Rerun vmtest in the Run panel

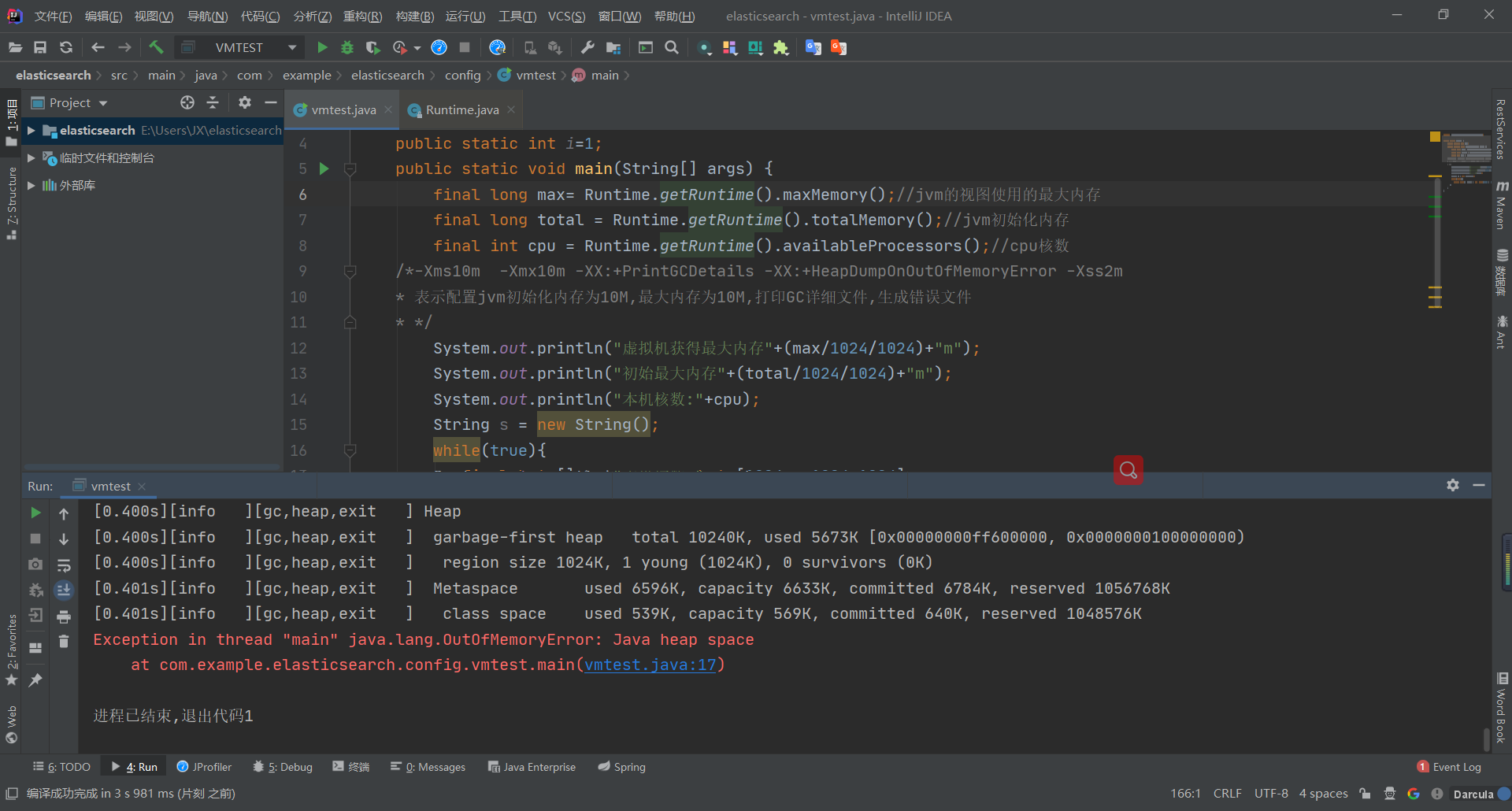tap(35, 513)
